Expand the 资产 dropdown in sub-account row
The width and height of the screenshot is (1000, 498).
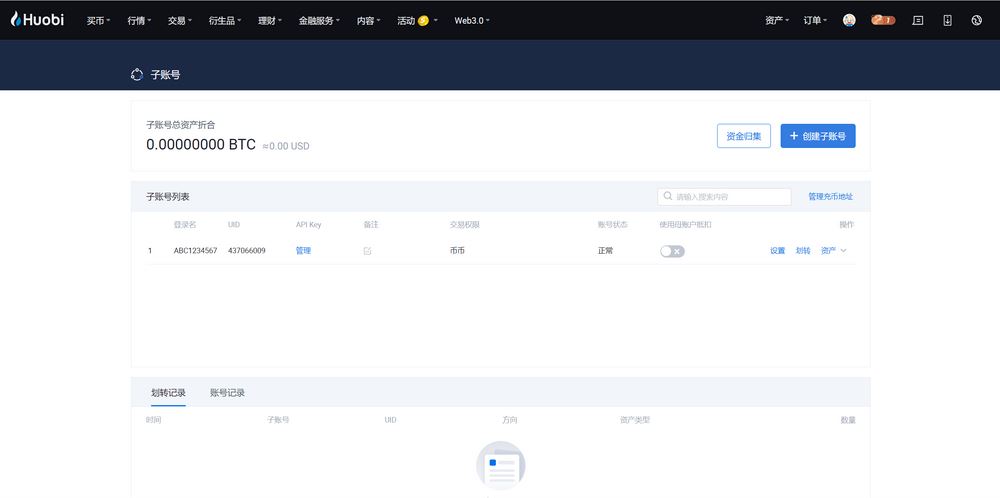click(x=833, y=251)
